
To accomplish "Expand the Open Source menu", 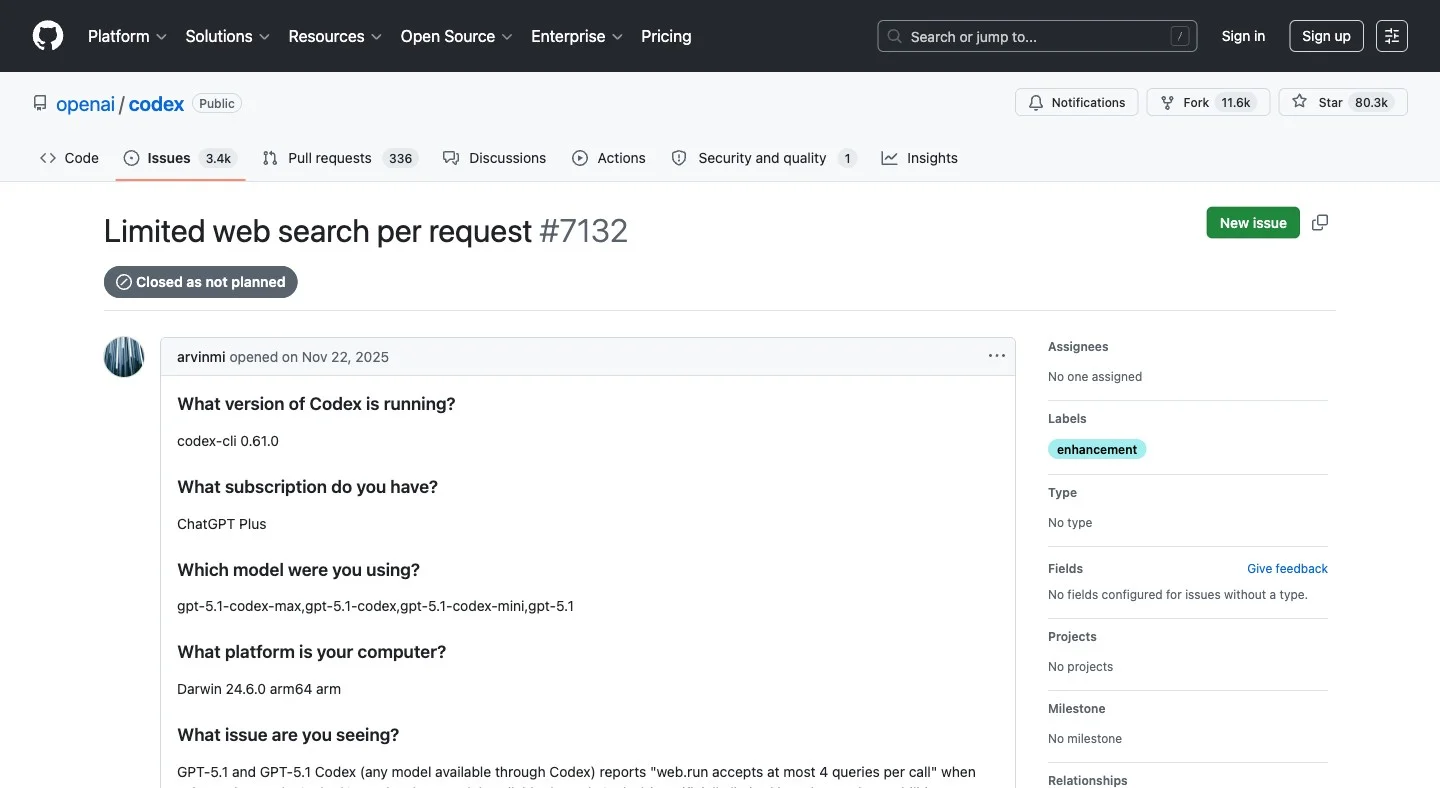I will click(457, 36).
